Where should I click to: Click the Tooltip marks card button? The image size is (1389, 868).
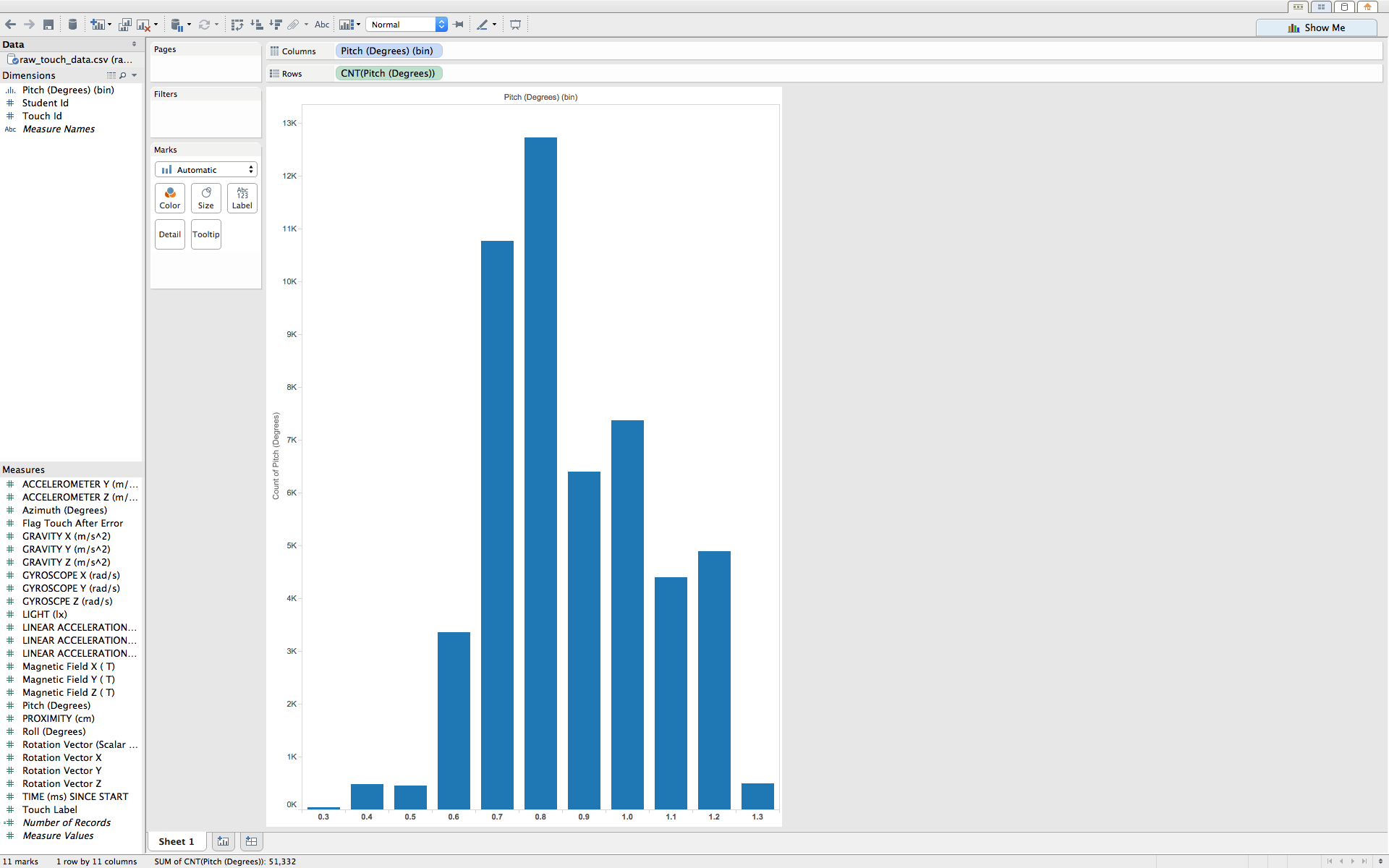point(205,233)
